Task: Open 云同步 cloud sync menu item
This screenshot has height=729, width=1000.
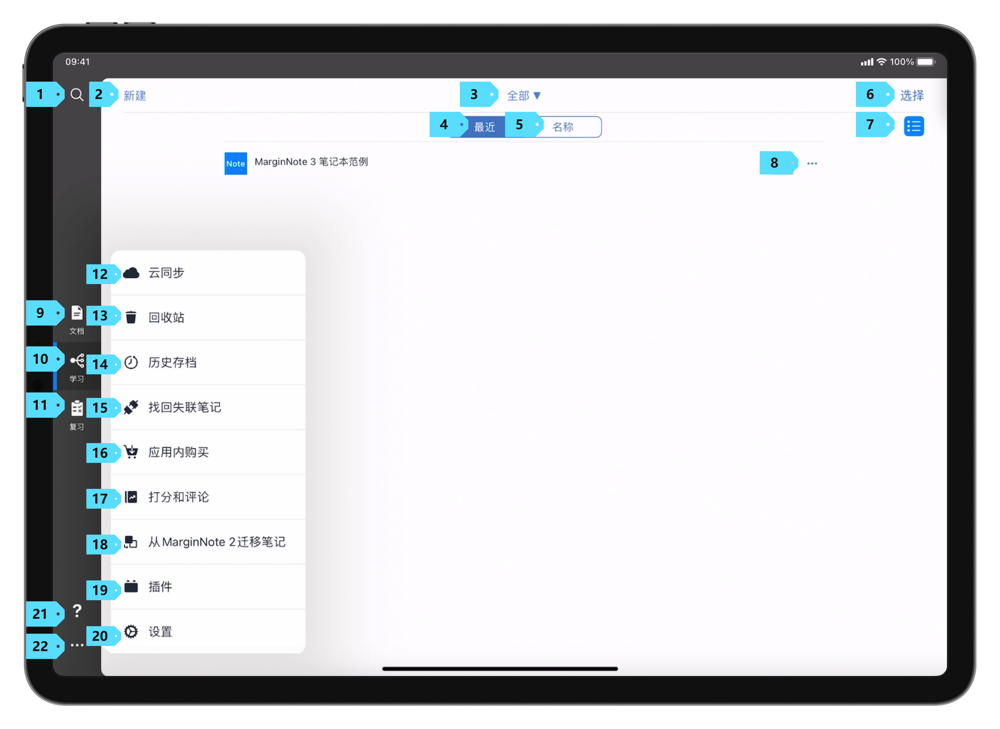Action: point(167,273)
